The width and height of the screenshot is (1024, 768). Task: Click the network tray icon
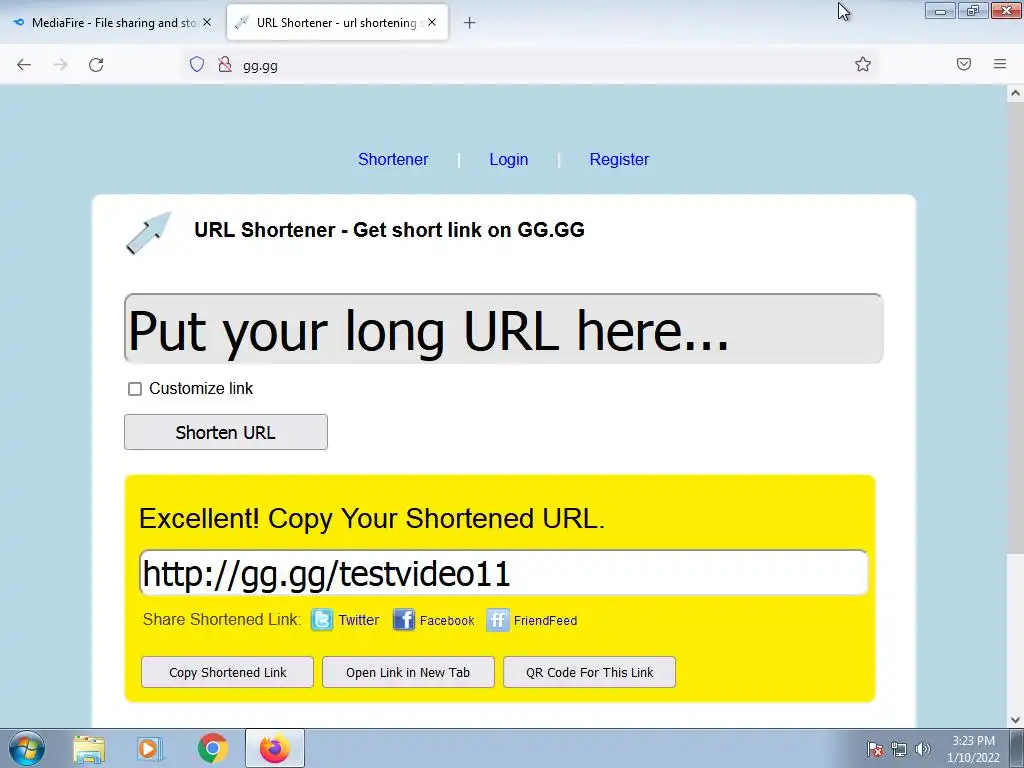[x=899, y=749]
